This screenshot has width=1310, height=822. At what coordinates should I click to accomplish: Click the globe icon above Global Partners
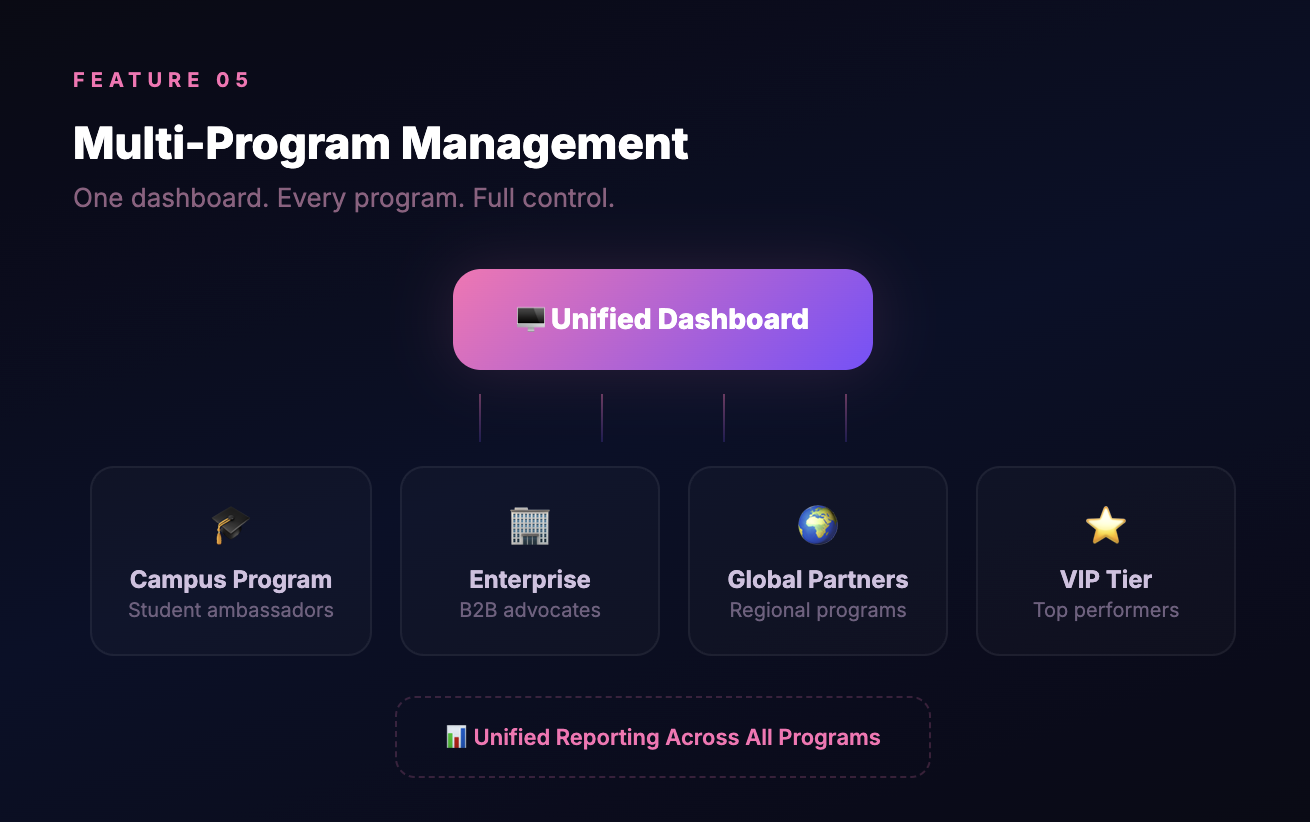(817, 525)
